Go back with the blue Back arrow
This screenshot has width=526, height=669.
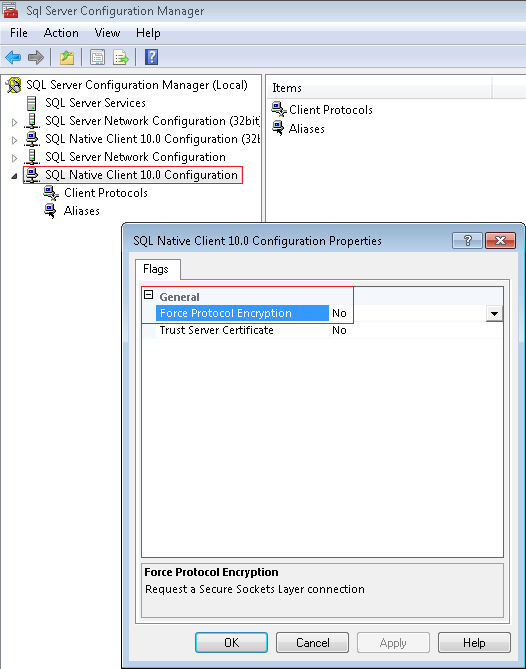click(x=13, y=57)
